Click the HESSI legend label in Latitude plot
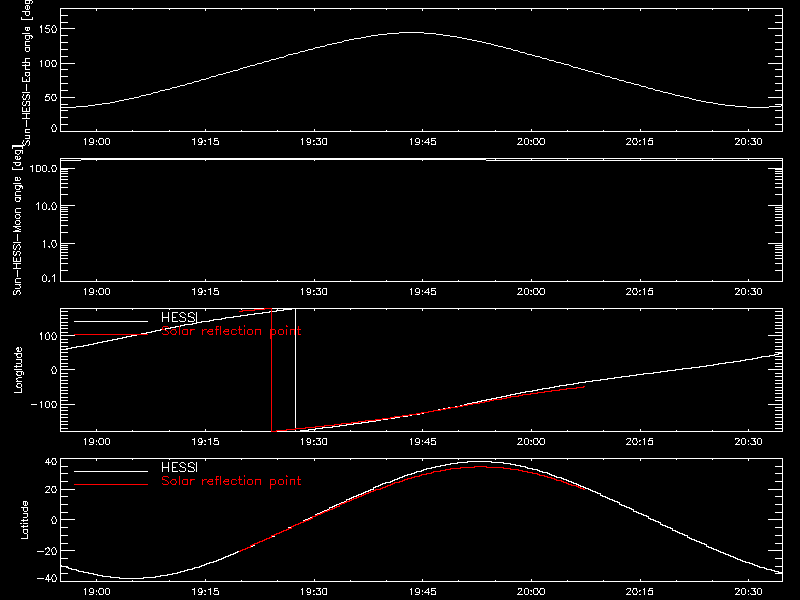The height and width of the screenshot is (600, 800). 179,467
